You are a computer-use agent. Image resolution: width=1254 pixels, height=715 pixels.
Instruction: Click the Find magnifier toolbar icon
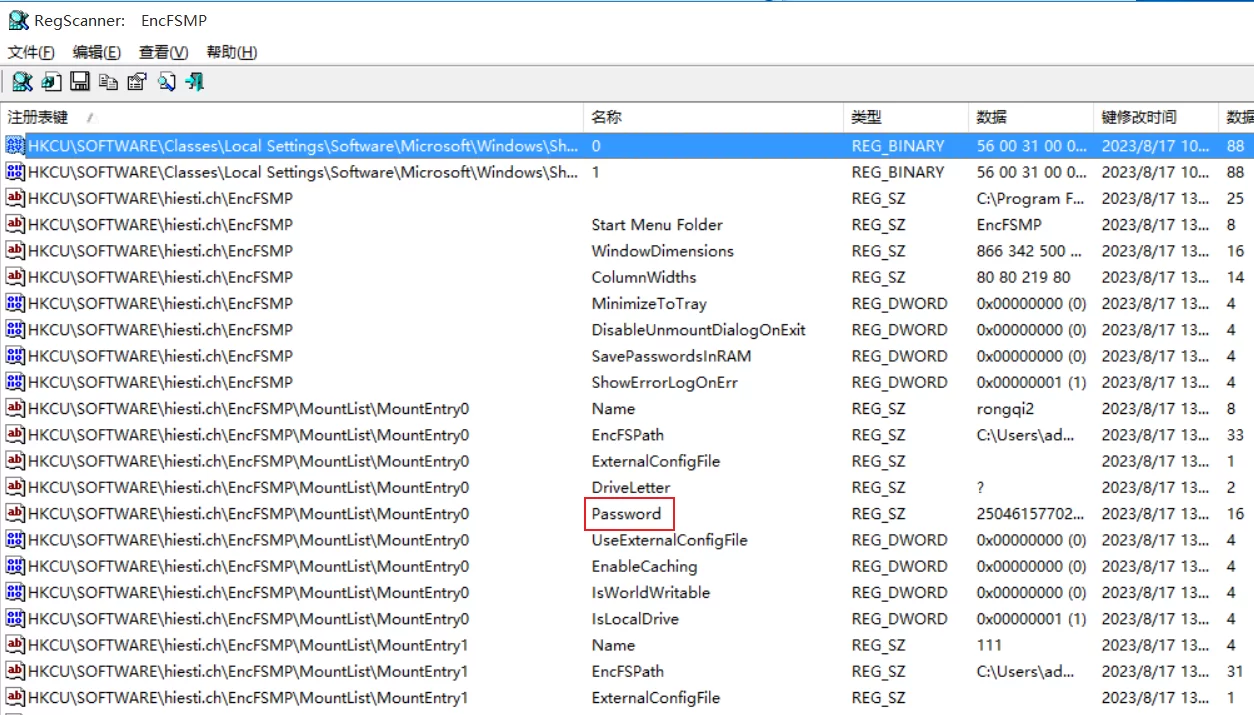point(166,82)
